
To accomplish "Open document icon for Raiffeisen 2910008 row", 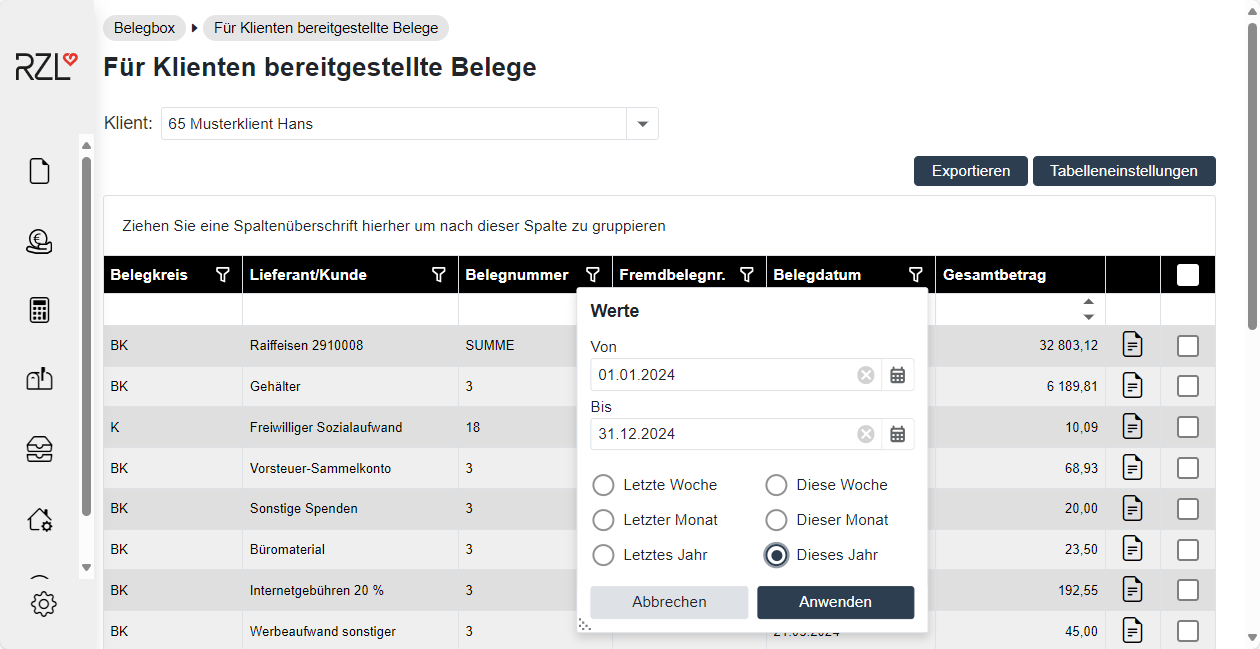I will [1132, 346].
